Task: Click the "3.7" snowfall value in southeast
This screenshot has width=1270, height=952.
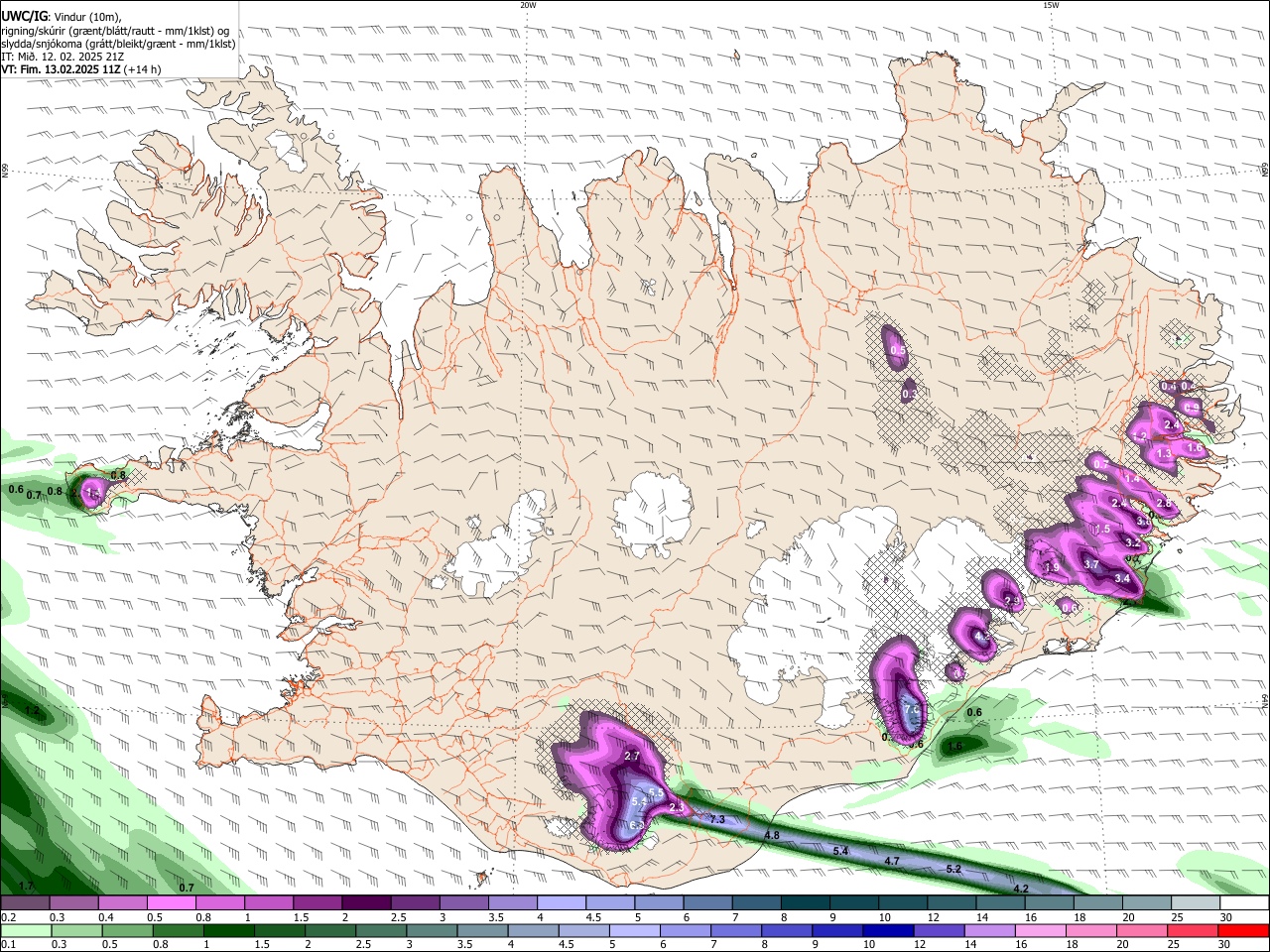Action: pyautogui.click(x=1091, y=564)
